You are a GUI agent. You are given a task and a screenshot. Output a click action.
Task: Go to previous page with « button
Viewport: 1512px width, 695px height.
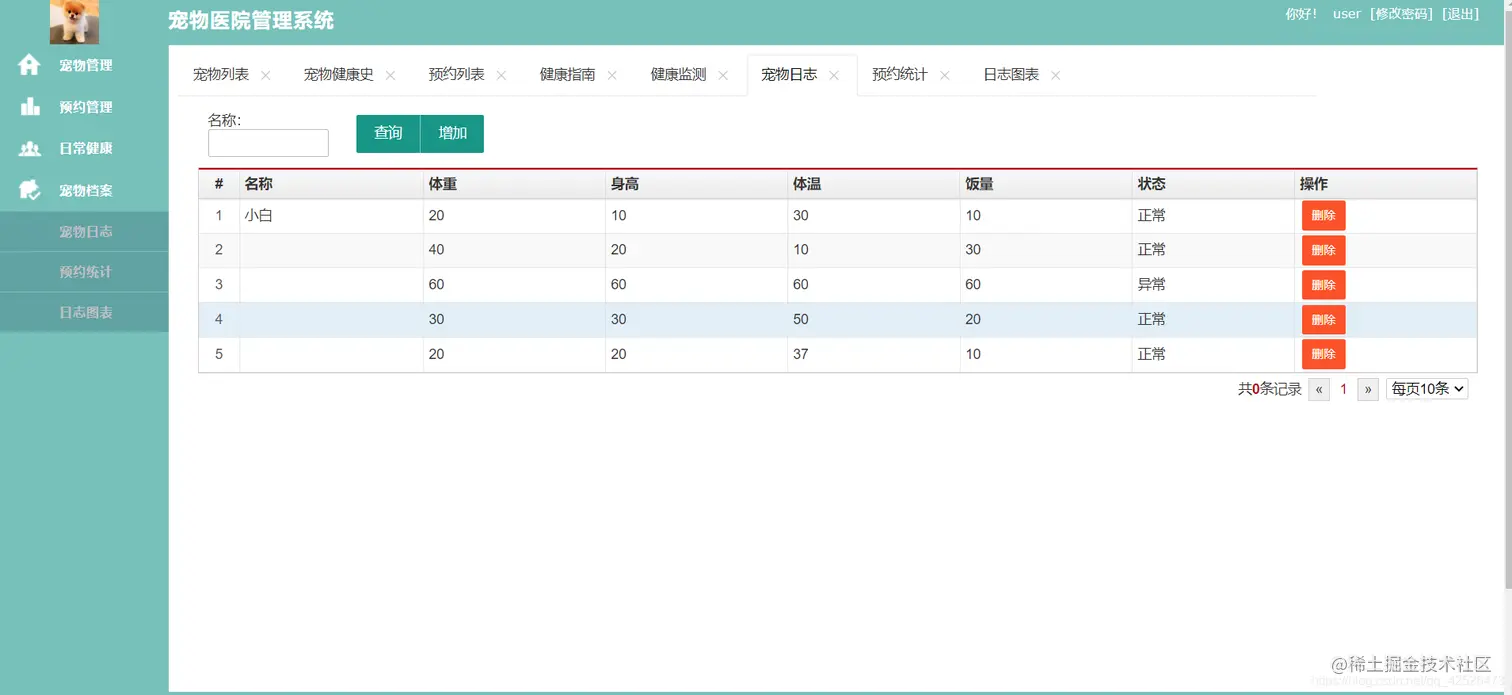click(1319, 390)
